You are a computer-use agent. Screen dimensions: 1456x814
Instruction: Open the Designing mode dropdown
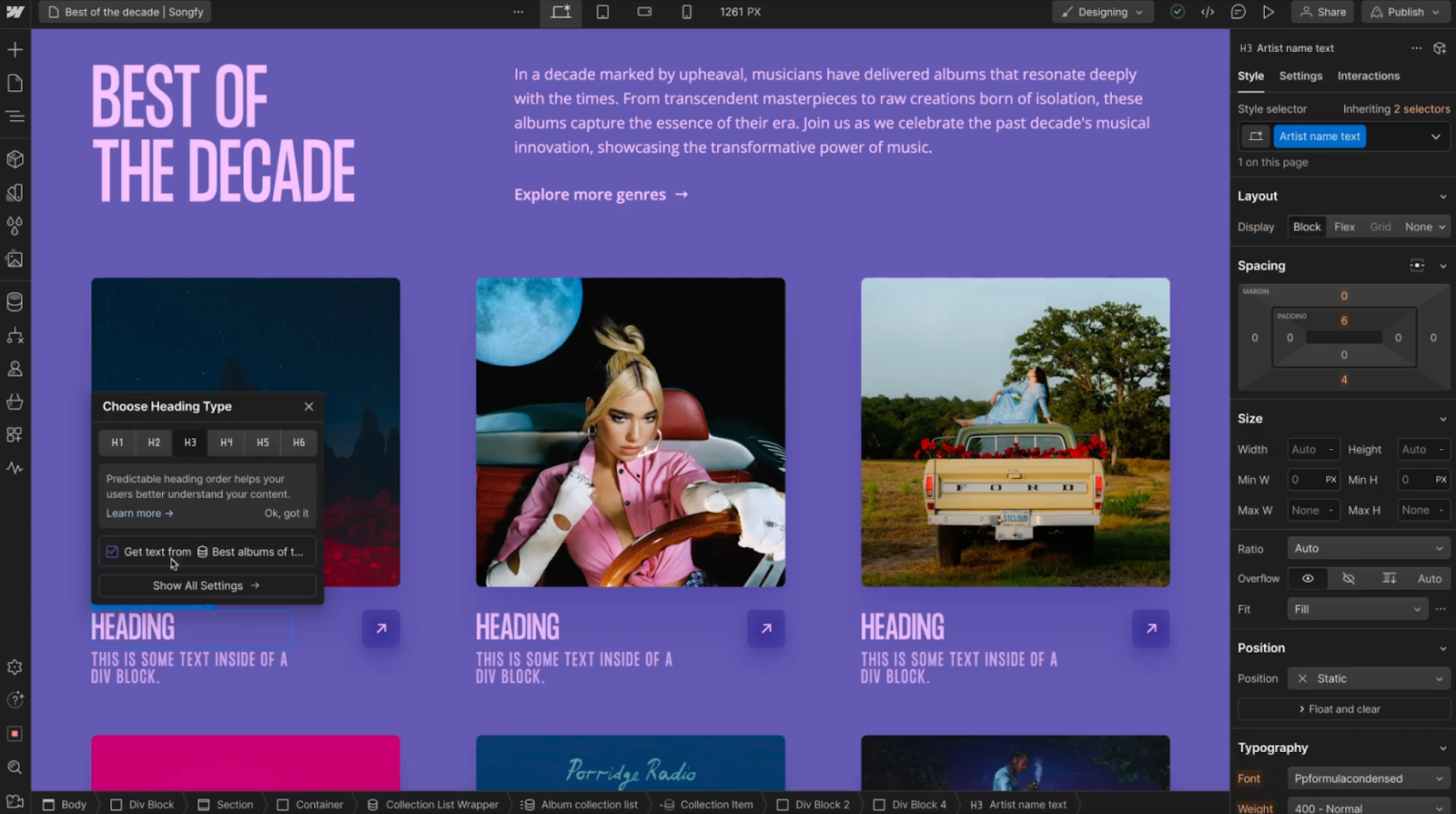tap(1103, 12)
